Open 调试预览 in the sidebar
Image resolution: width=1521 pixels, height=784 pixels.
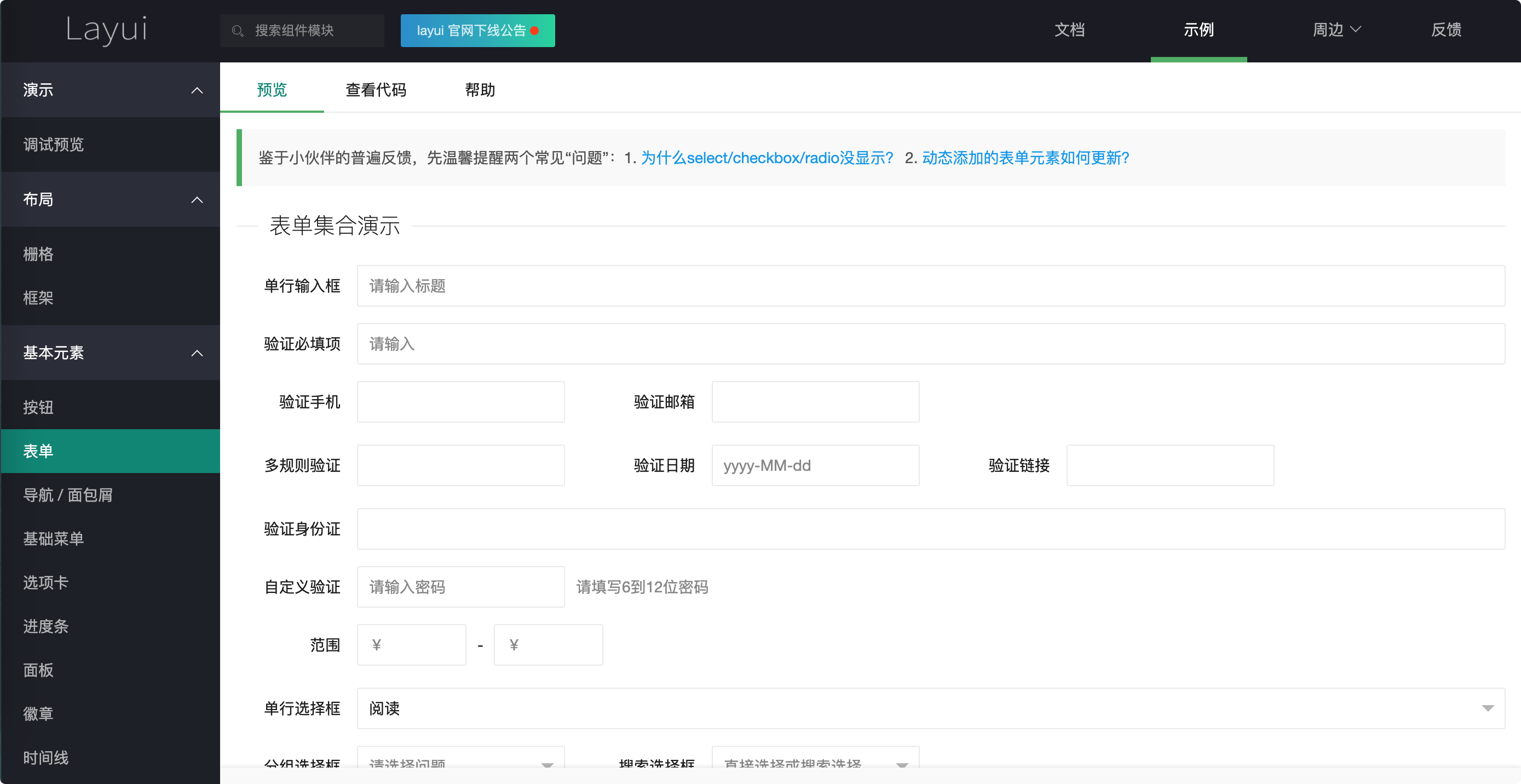[x=111, y=145]
